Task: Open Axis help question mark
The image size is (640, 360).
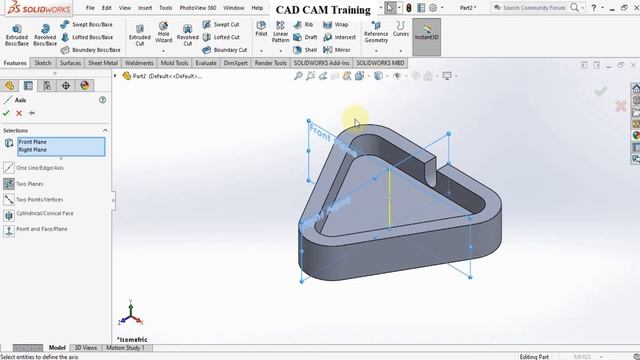Action: (x=102, y=100)
